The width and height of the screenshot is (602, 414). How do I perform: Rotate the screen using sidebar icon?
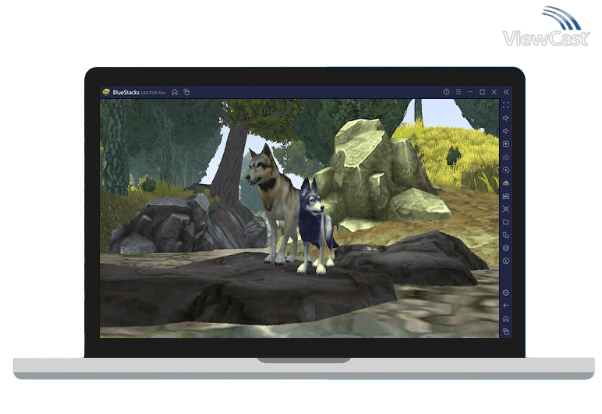coord(506,261)
